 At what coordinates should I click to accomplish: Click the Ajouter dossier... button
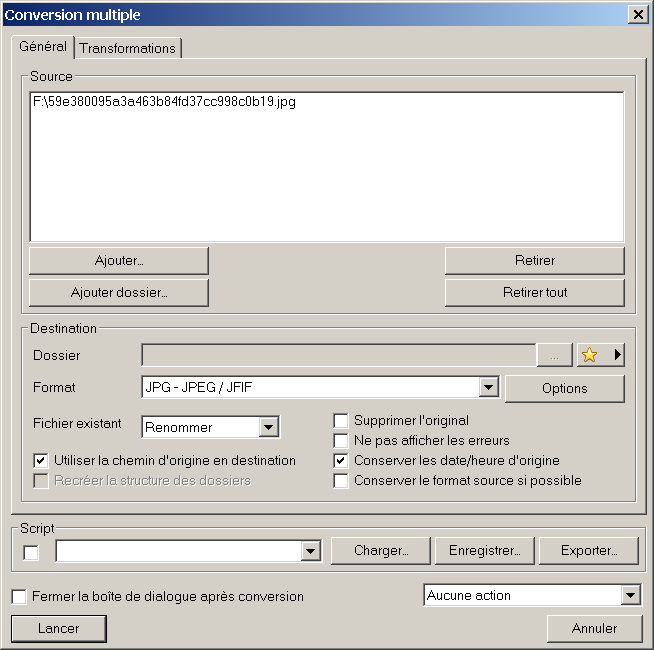(119, 292)
